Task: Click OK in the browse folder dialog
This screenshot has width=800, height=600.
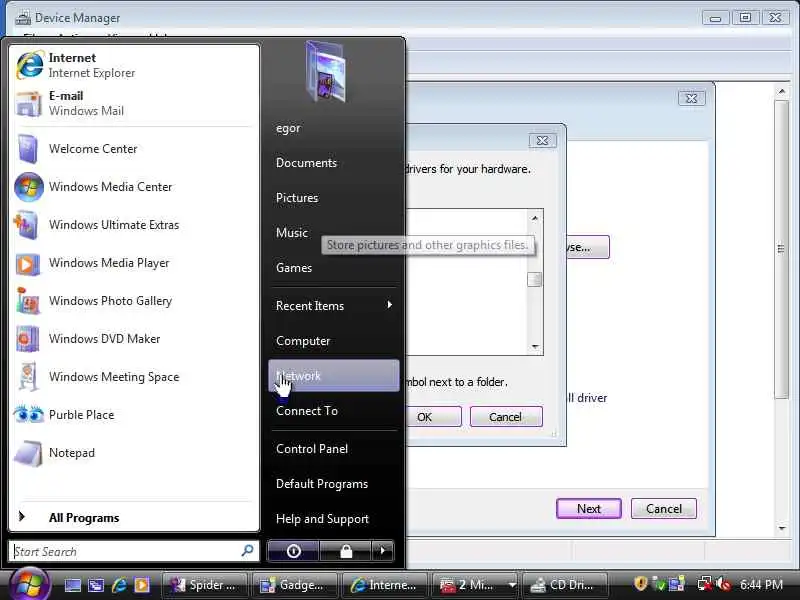Action: coord(434,417)
